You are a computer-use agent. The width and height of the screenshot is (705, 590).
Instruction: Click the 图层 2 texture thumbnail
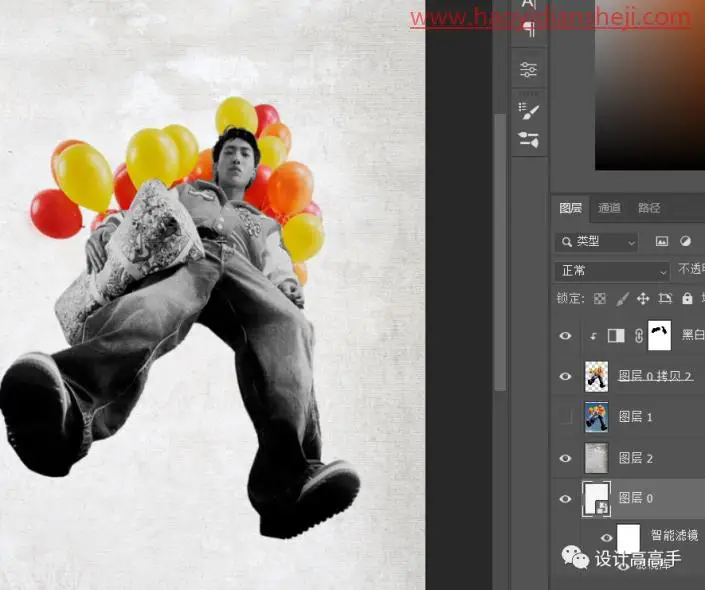pyautogui.click(x=597, y=458)
